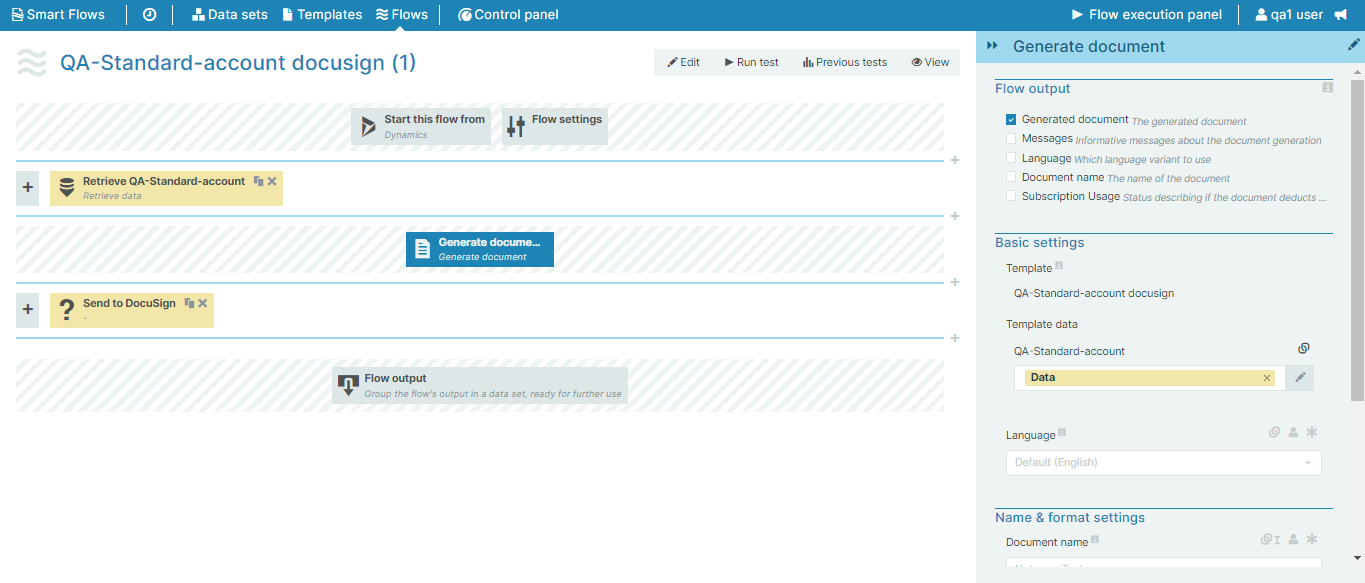The height and width of the screenshot is (583, 1365).
Task: Click the Language asterisk icon
Action: pos(1312,432)
